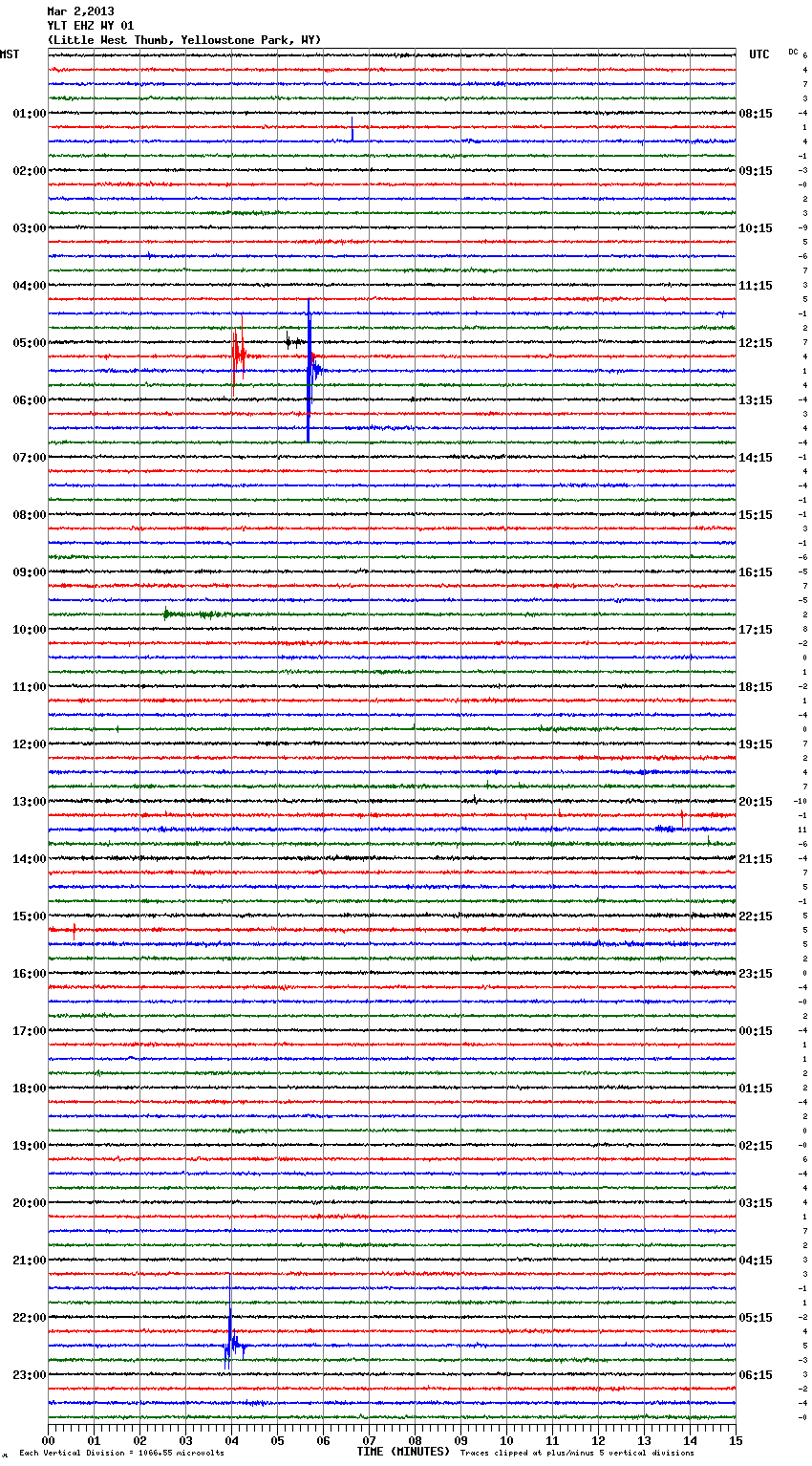Select the 15:00 MST time label
812x1466 pixels.
[x=30, y=916]
